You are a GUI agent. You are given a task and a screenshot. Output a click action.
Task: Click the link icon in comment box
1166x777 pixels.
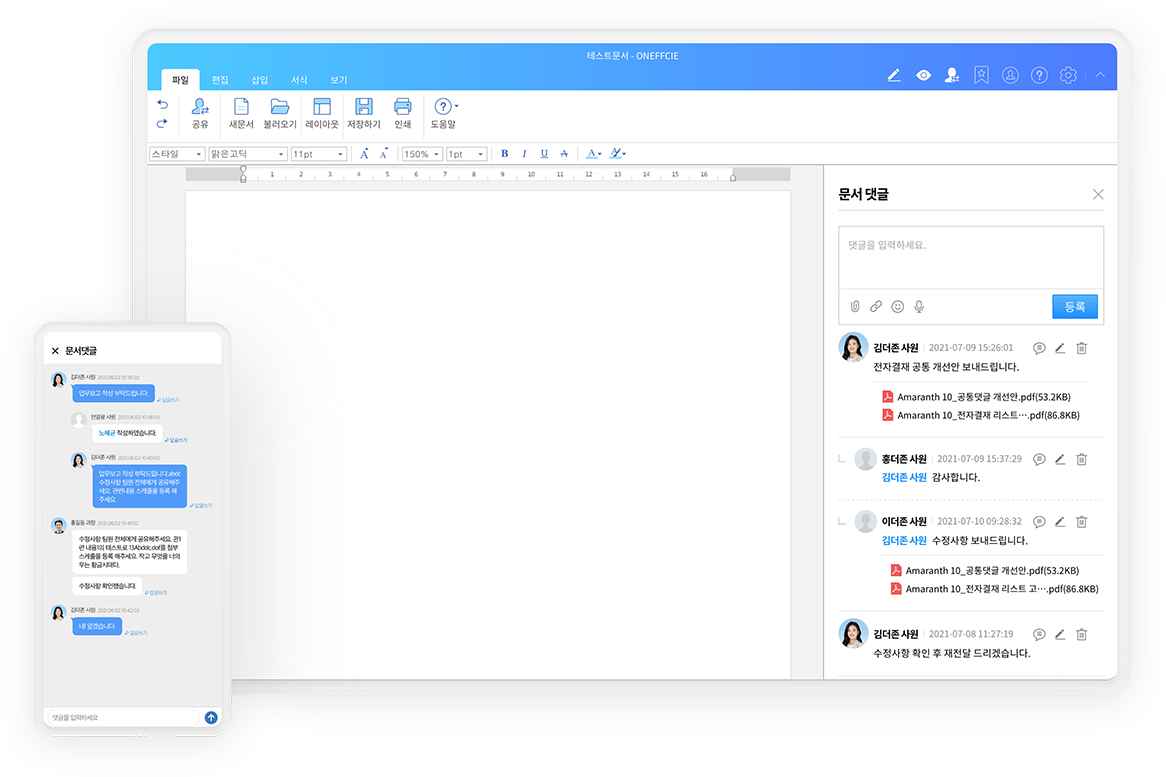click(x=876, y=306)
